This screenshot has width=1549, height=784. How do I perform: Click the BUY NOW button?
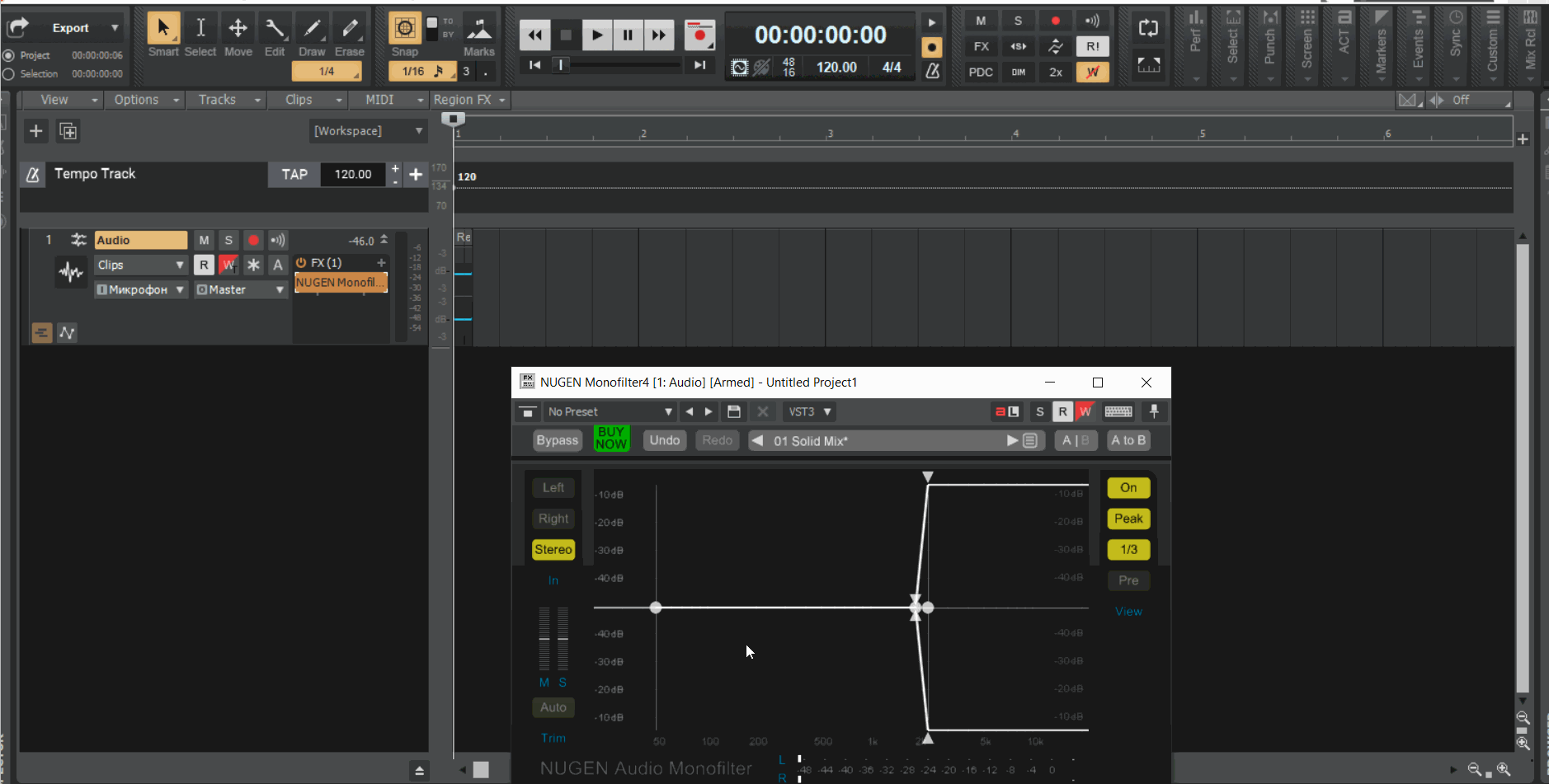611,438
